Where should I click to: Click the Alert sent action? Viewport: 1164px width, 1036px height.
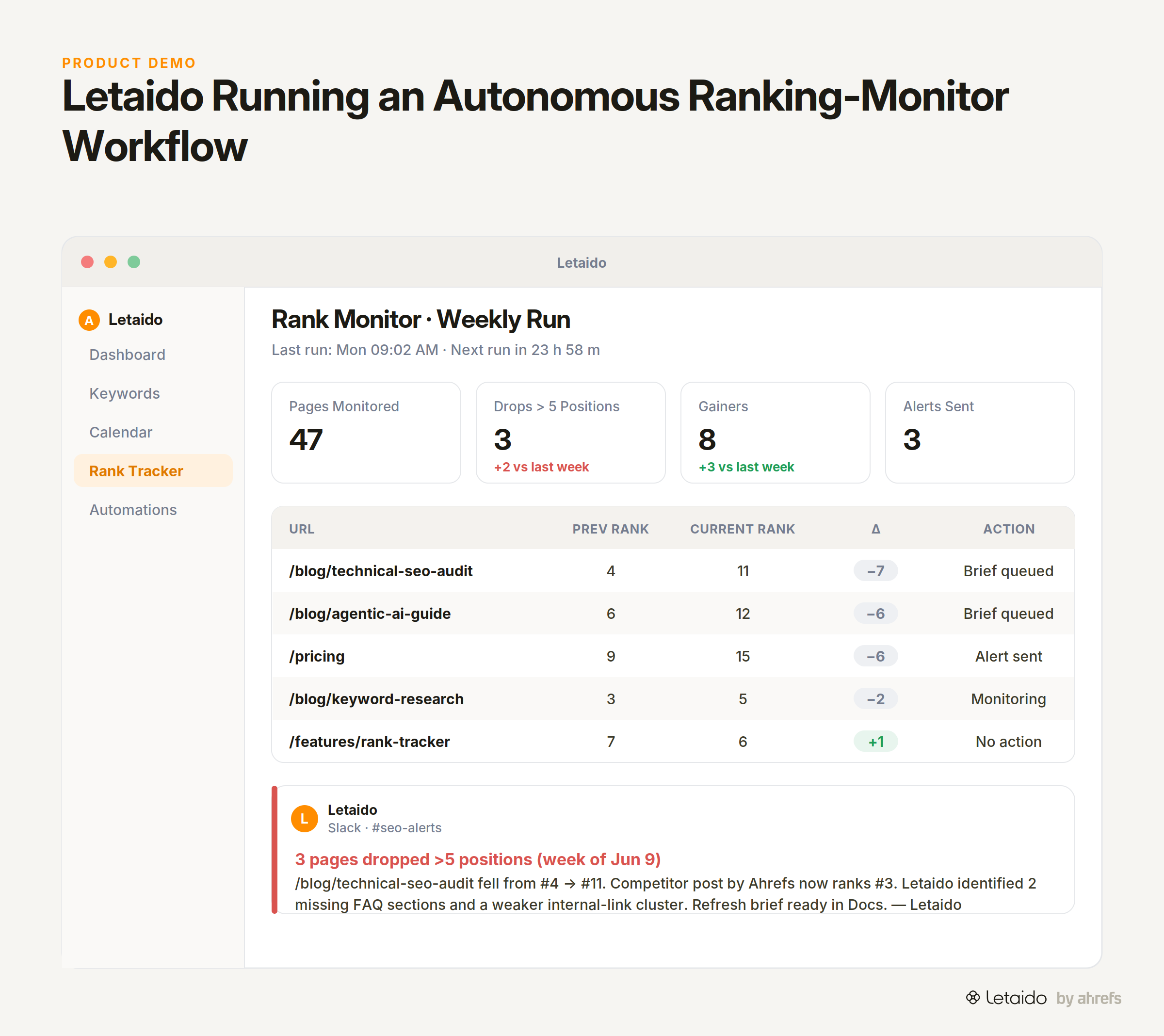(1008, 656)
